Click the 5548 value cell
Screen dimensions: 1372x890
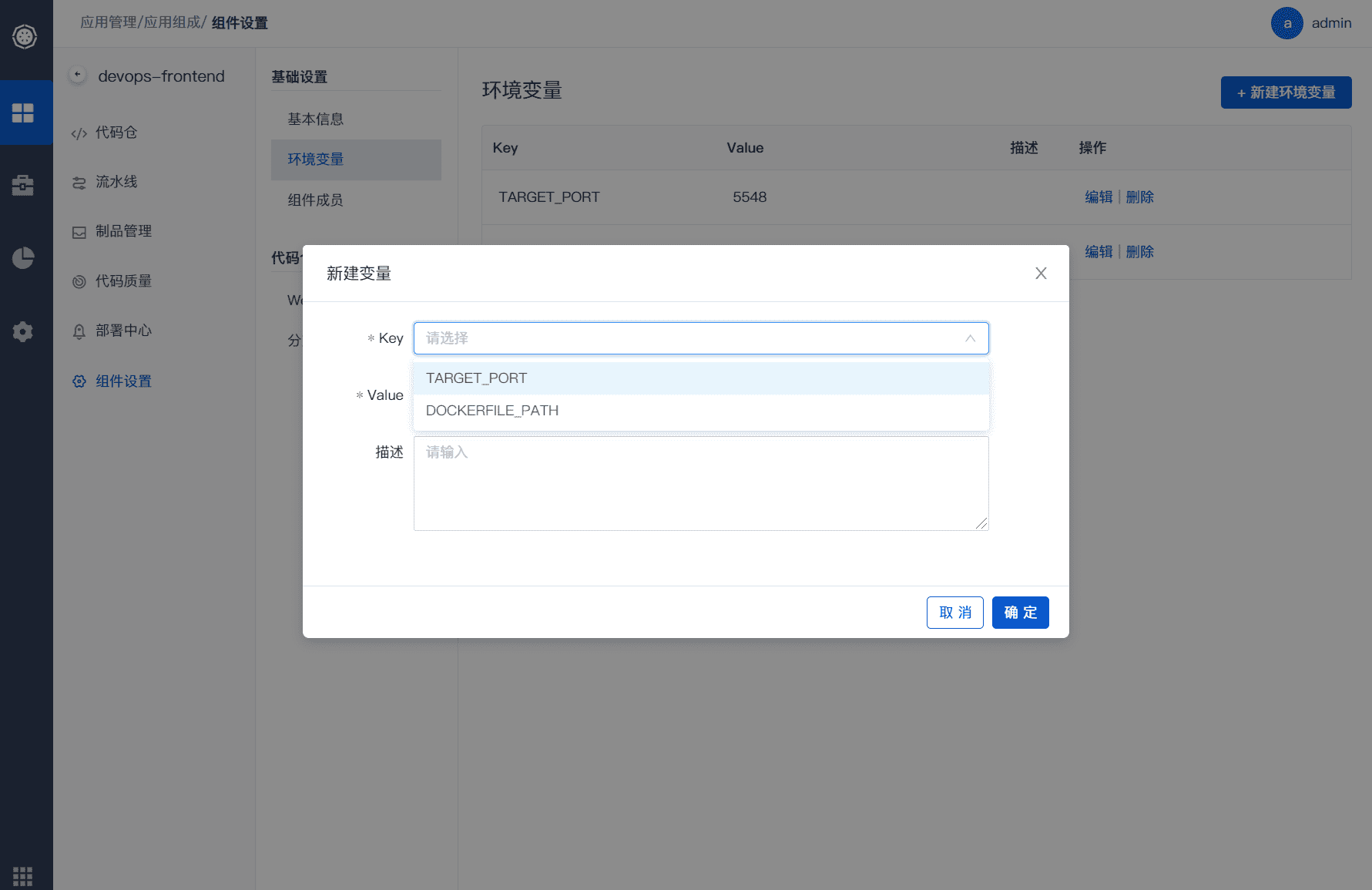[x=750, y=197]
